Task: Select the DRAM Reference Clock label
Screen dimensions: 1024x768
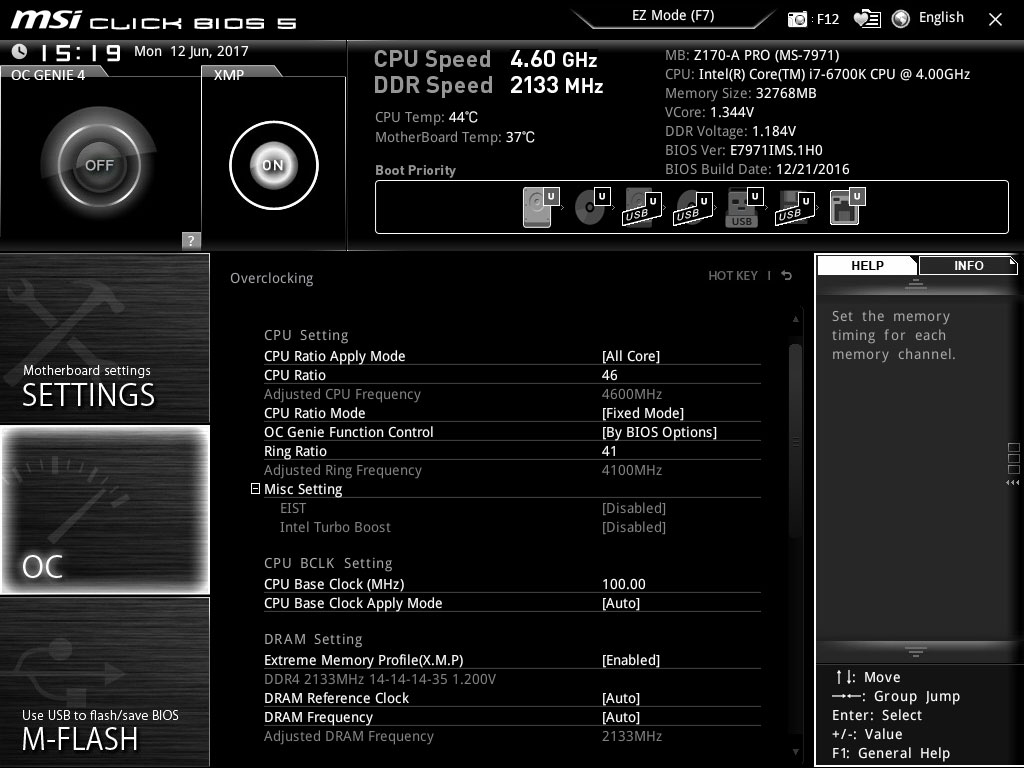Action: (336, 697)
